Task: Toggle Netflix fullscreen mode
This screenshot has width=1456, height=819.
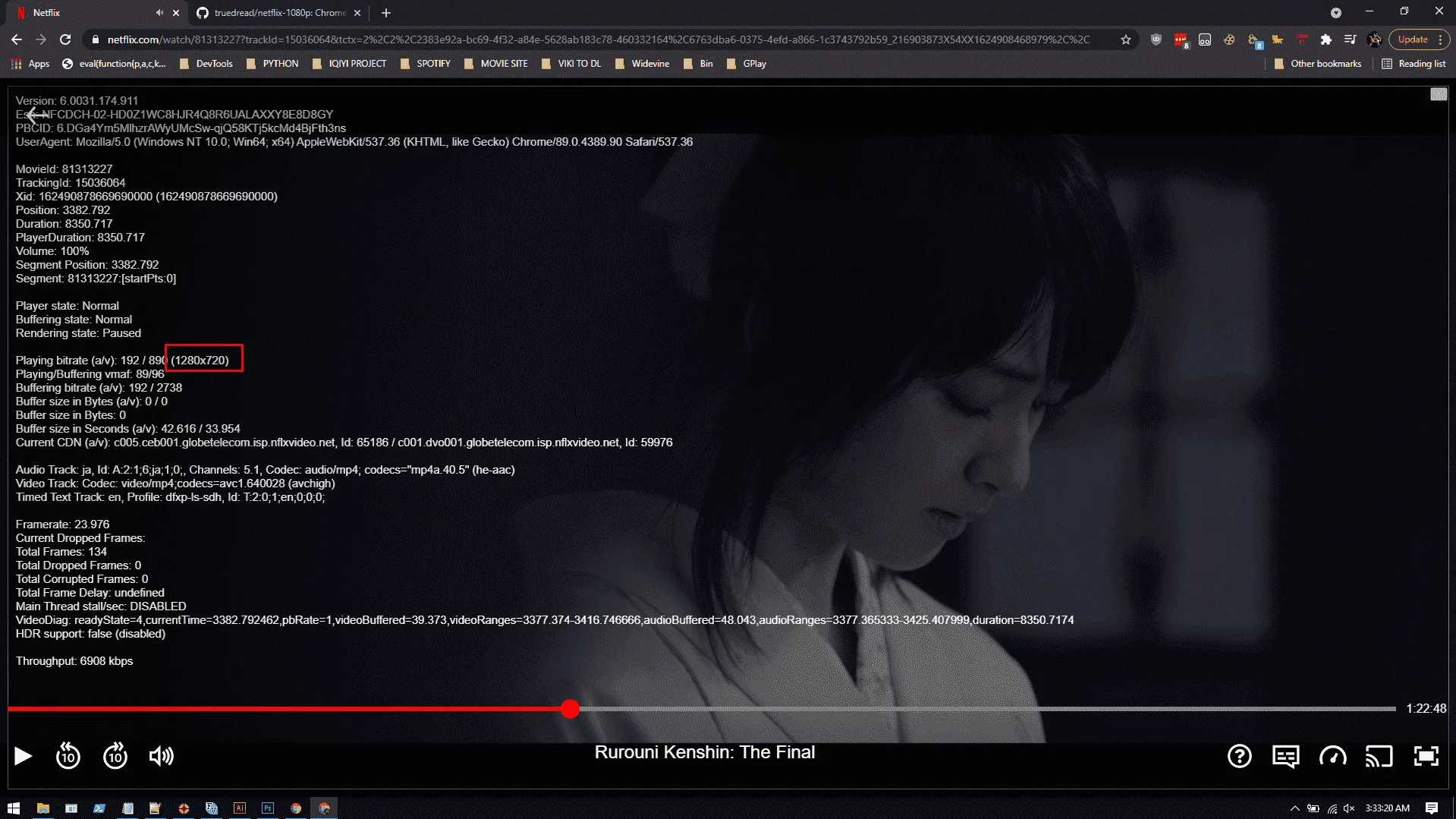Action: pyautogui.click(x=1426, y=756)
